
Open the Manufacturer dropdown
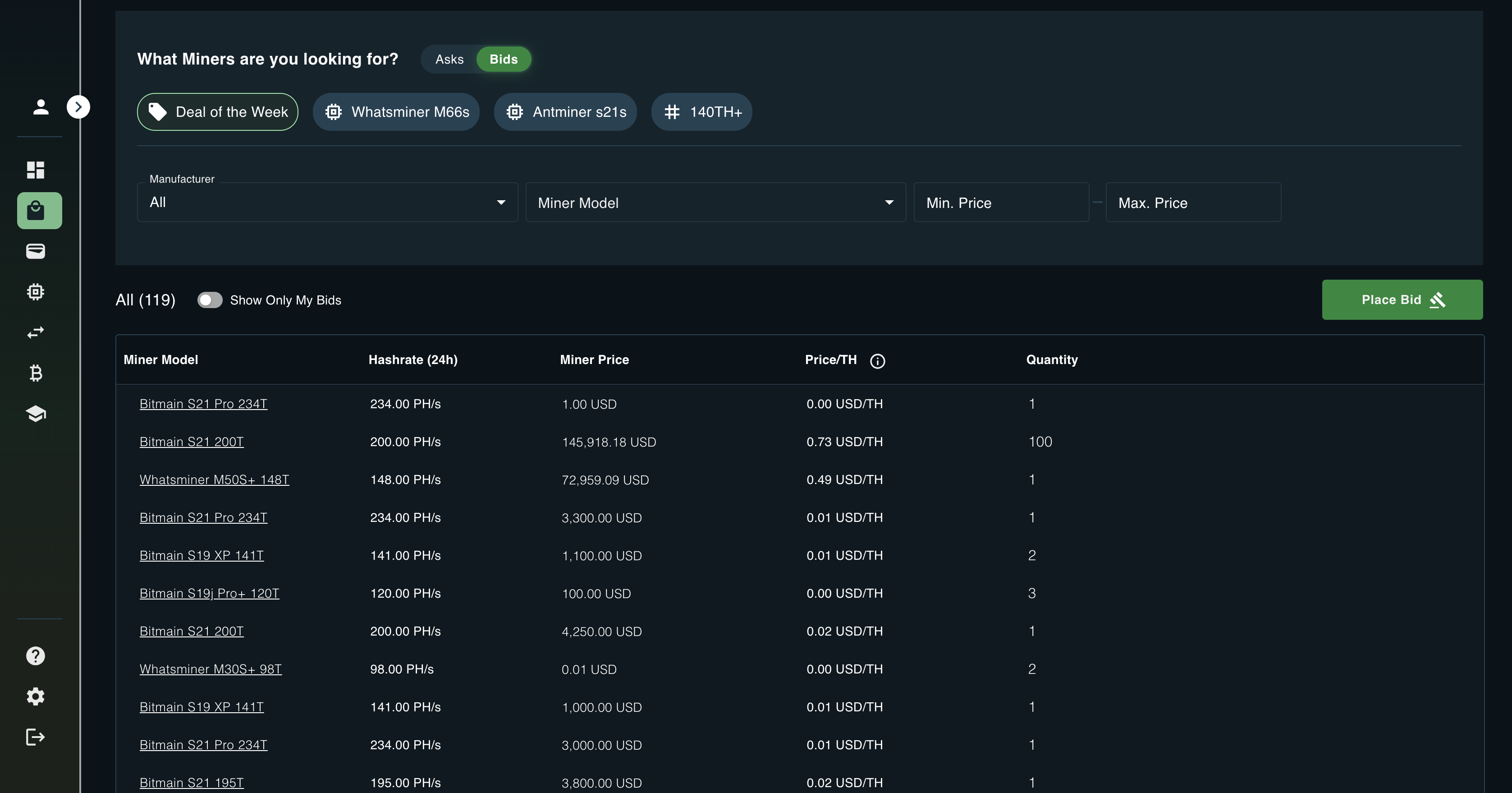pyautogui.click(x=327, y=203)
